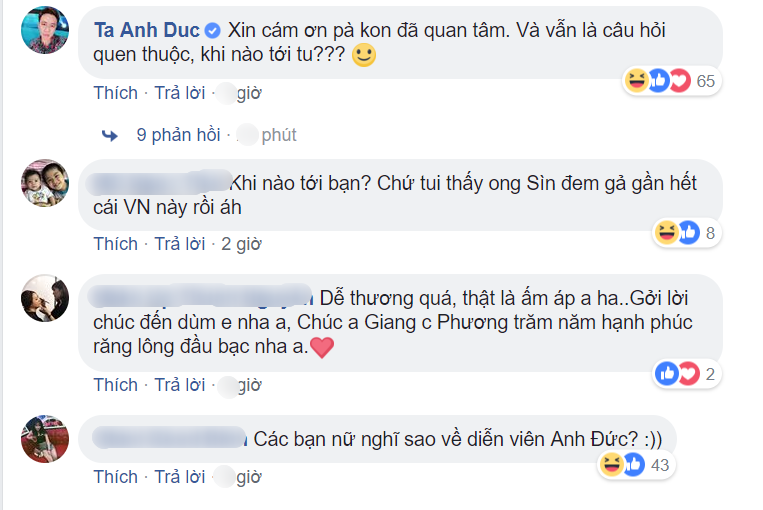
Task: Open the 2 giờ timestamp on second comment
Action: point(241,244)
